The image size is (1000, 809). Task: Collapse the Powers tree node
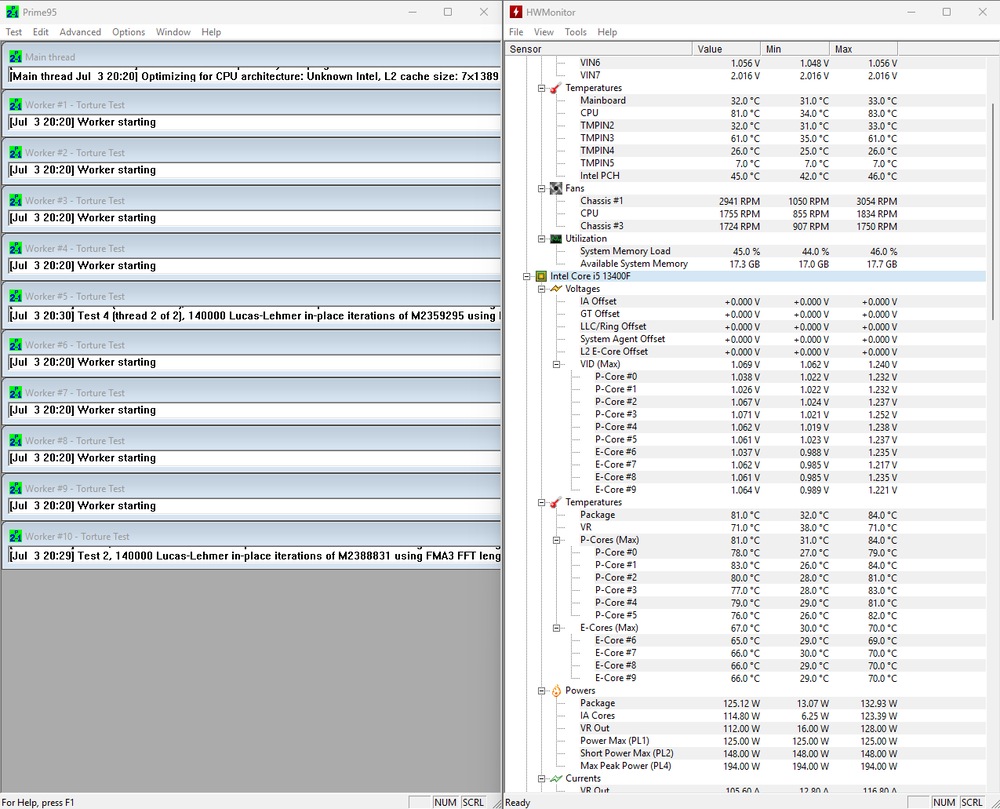[x=541, y=690]
